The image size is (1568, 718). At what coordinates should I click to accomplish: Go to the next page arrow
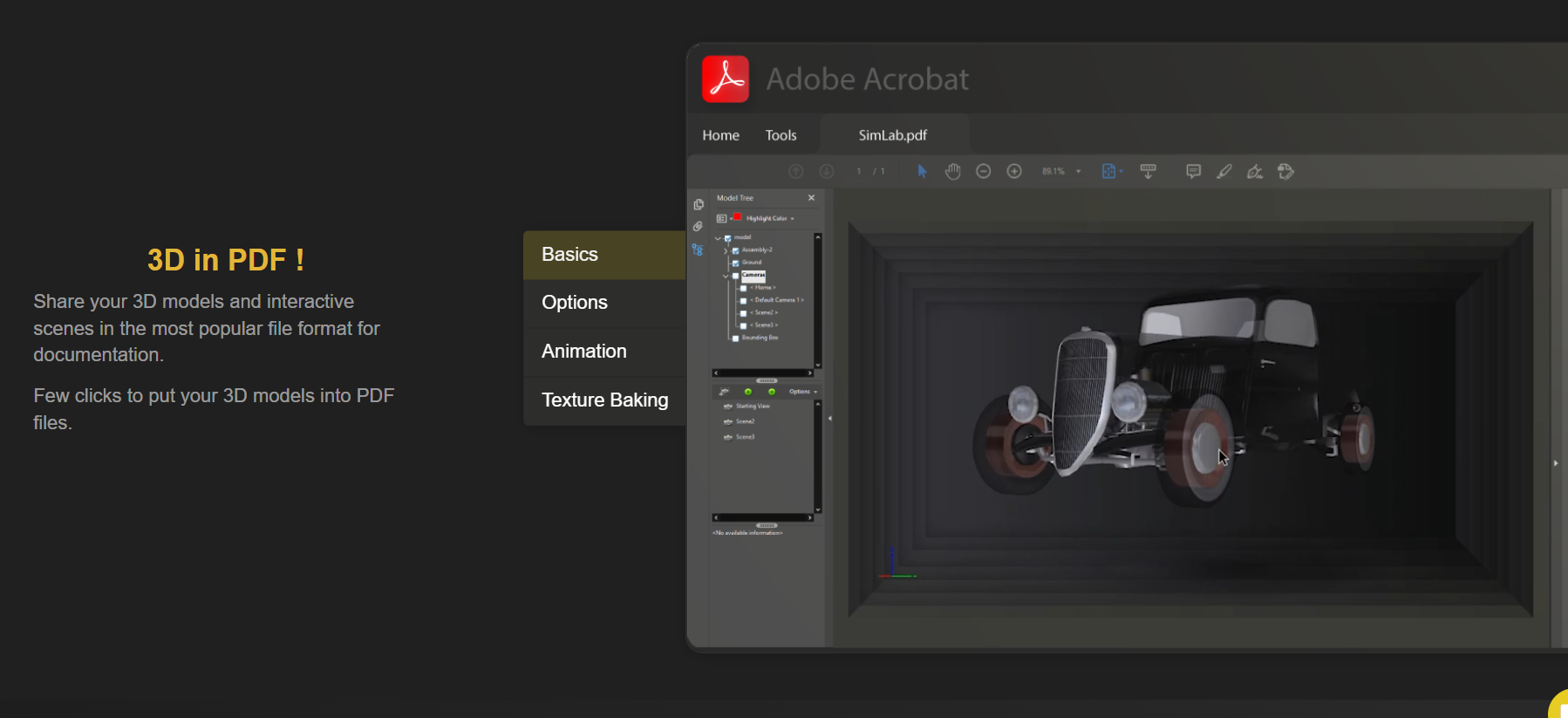827,172
